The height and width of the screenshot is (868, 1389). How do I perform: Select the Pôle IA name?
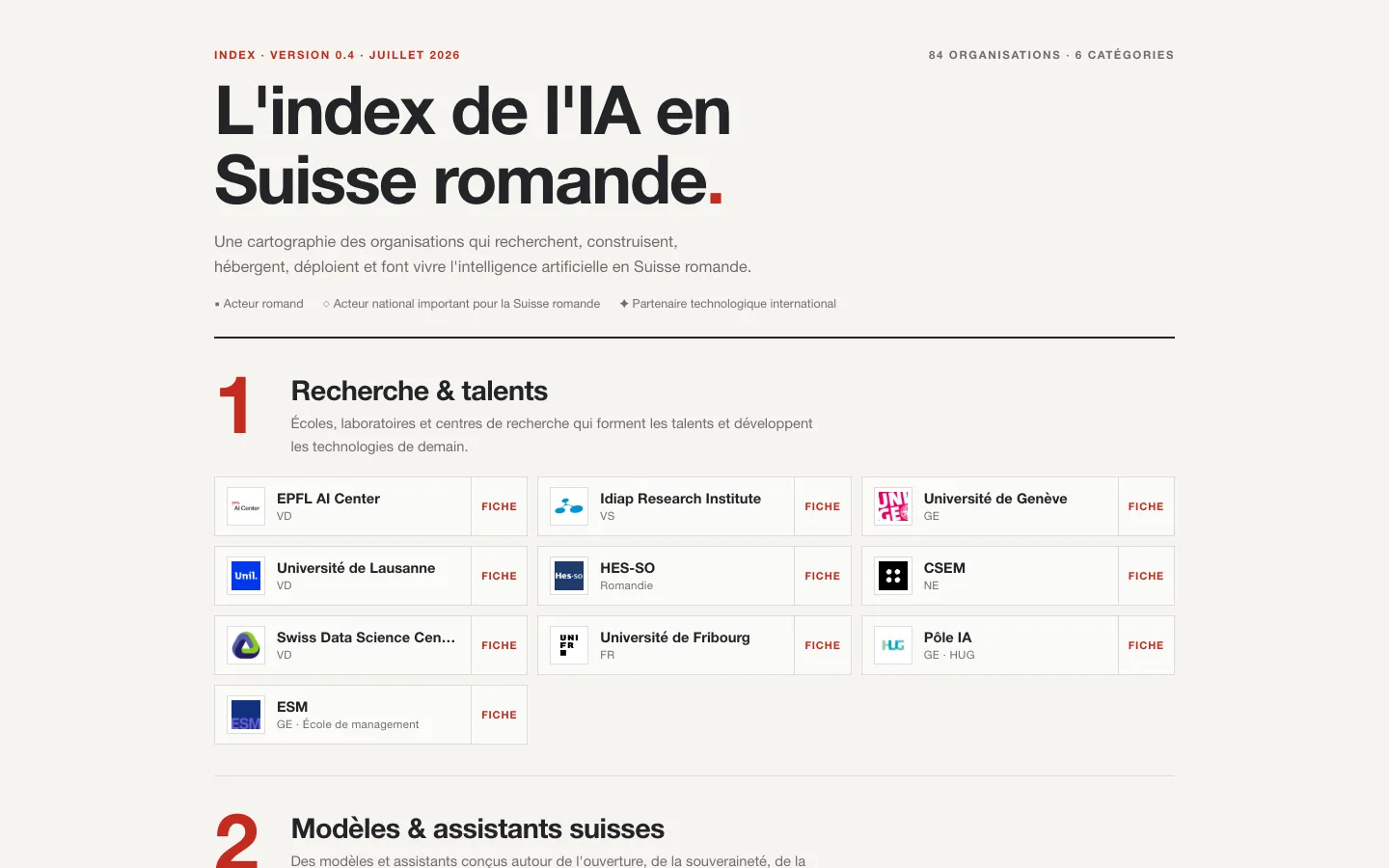tap(947, 637)
